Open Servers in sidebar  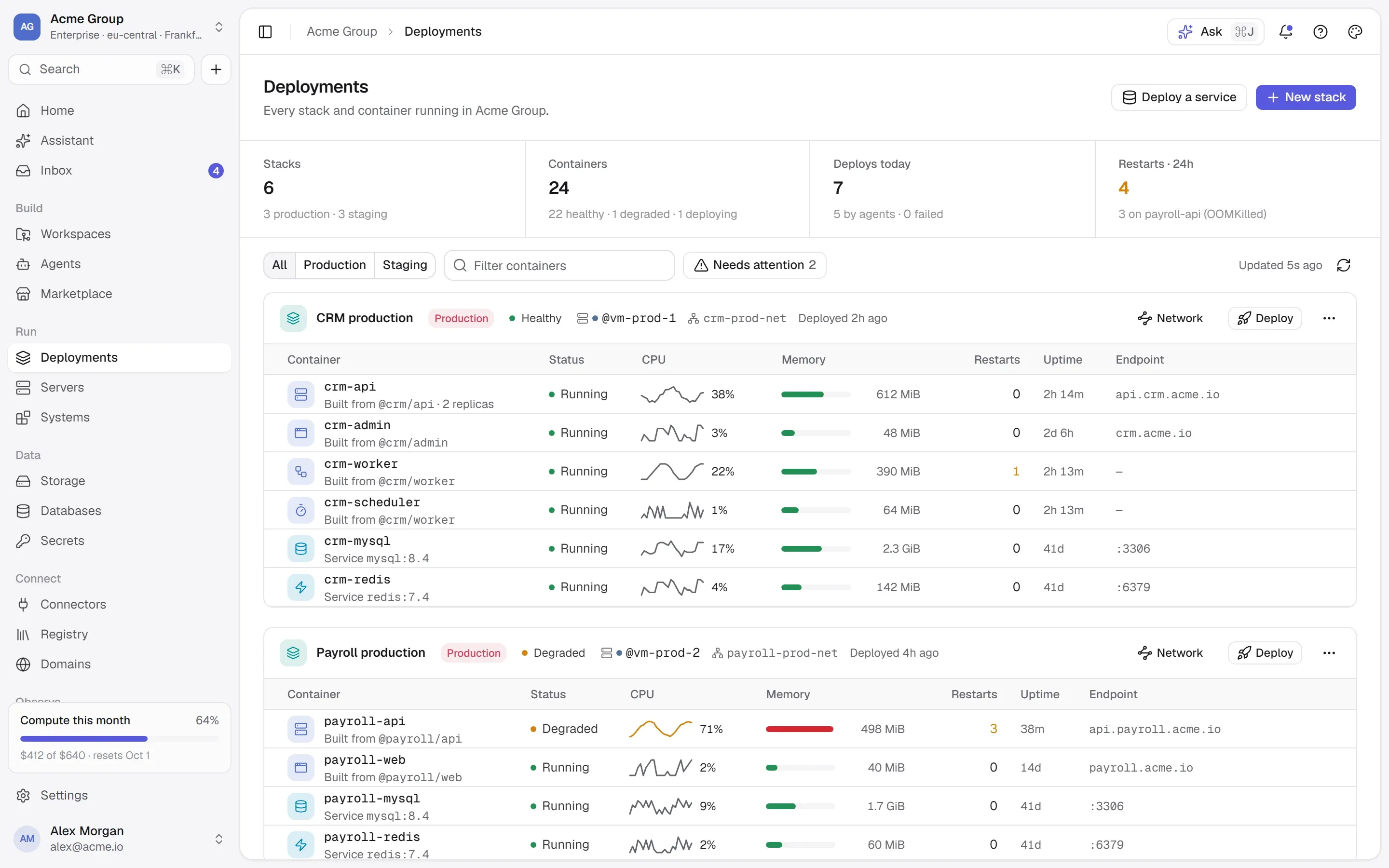coord(120,388)
